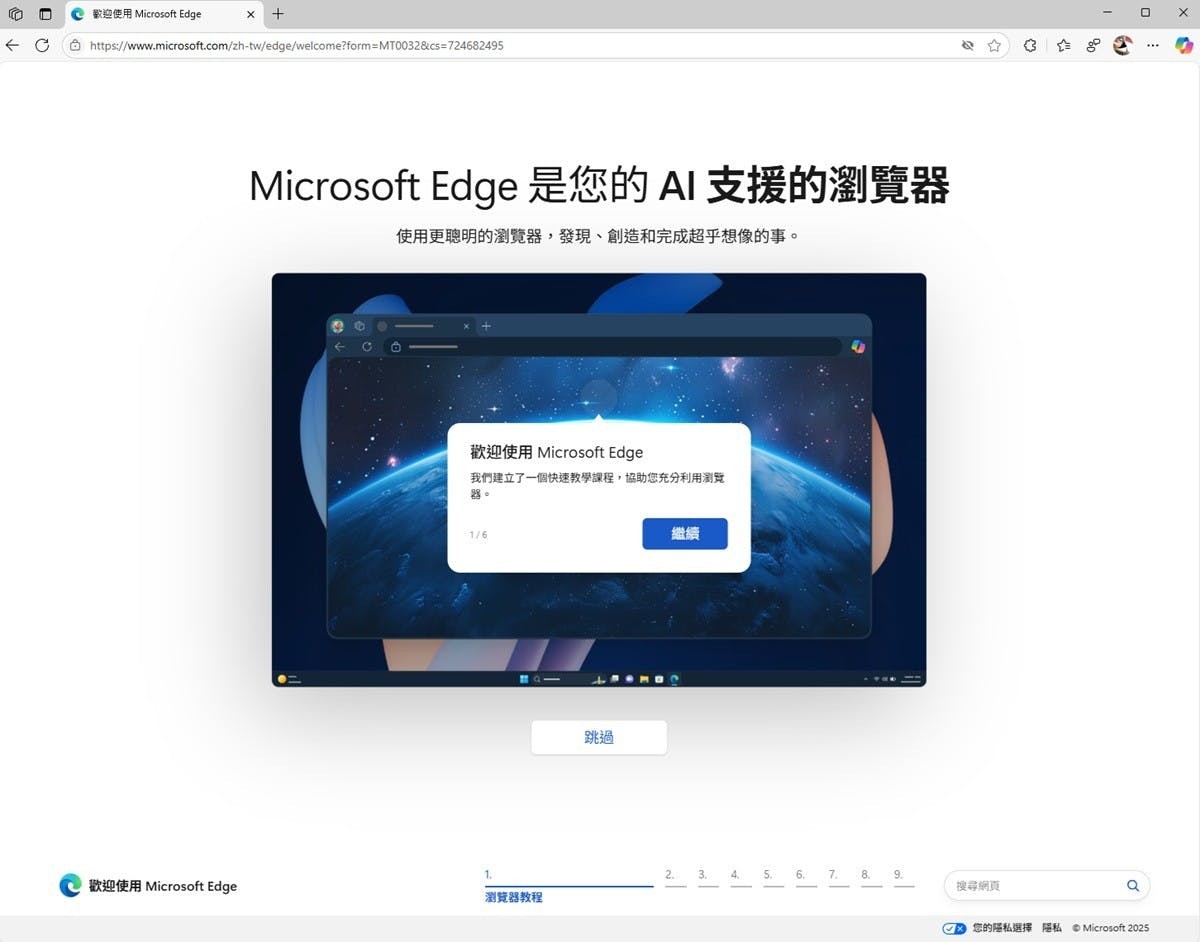
Task: Open the Extensions puzzle icon
Action: pyautogui.click(x=1030, y=45)
